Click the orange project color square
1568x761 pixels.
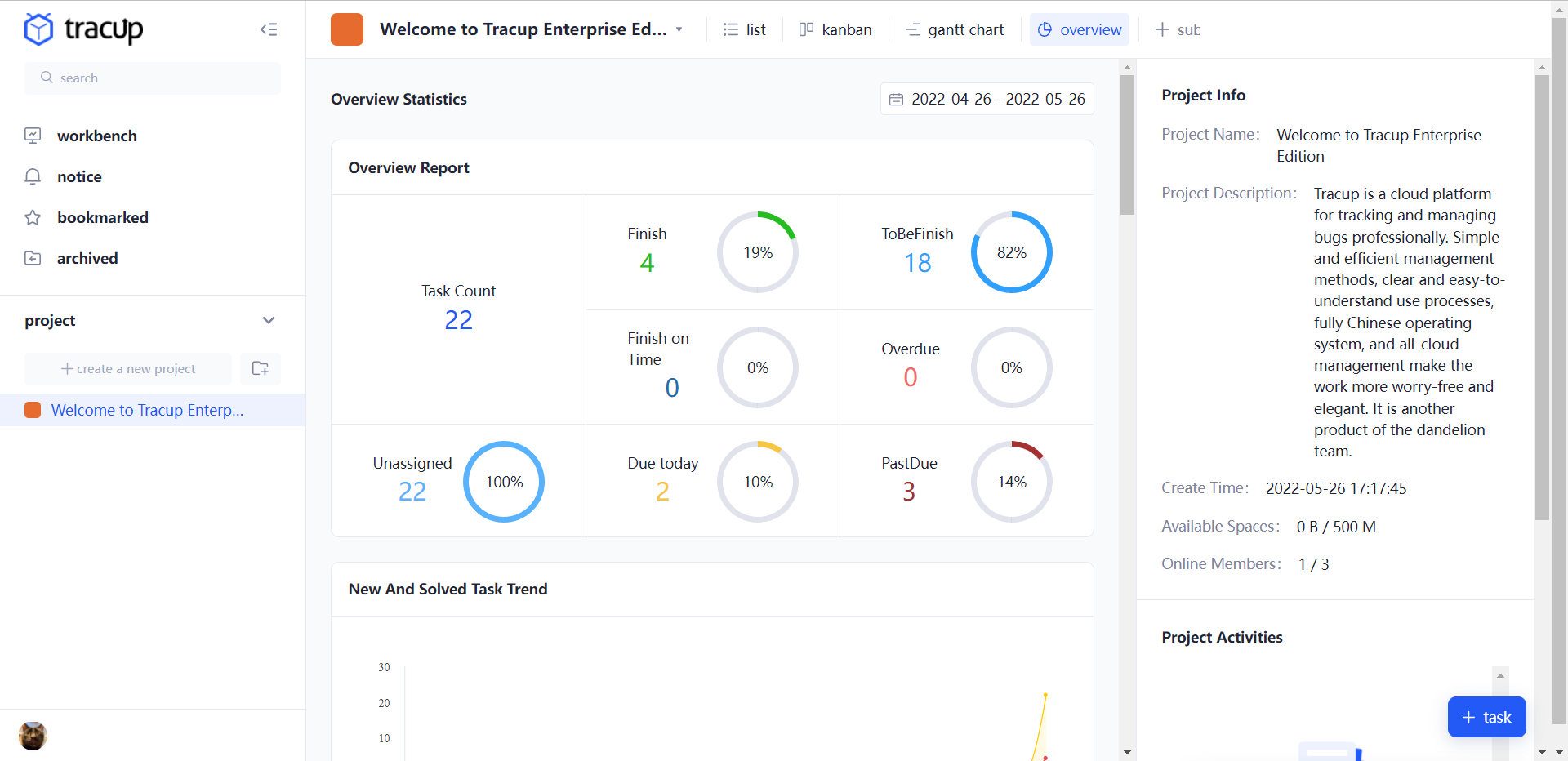346,29
